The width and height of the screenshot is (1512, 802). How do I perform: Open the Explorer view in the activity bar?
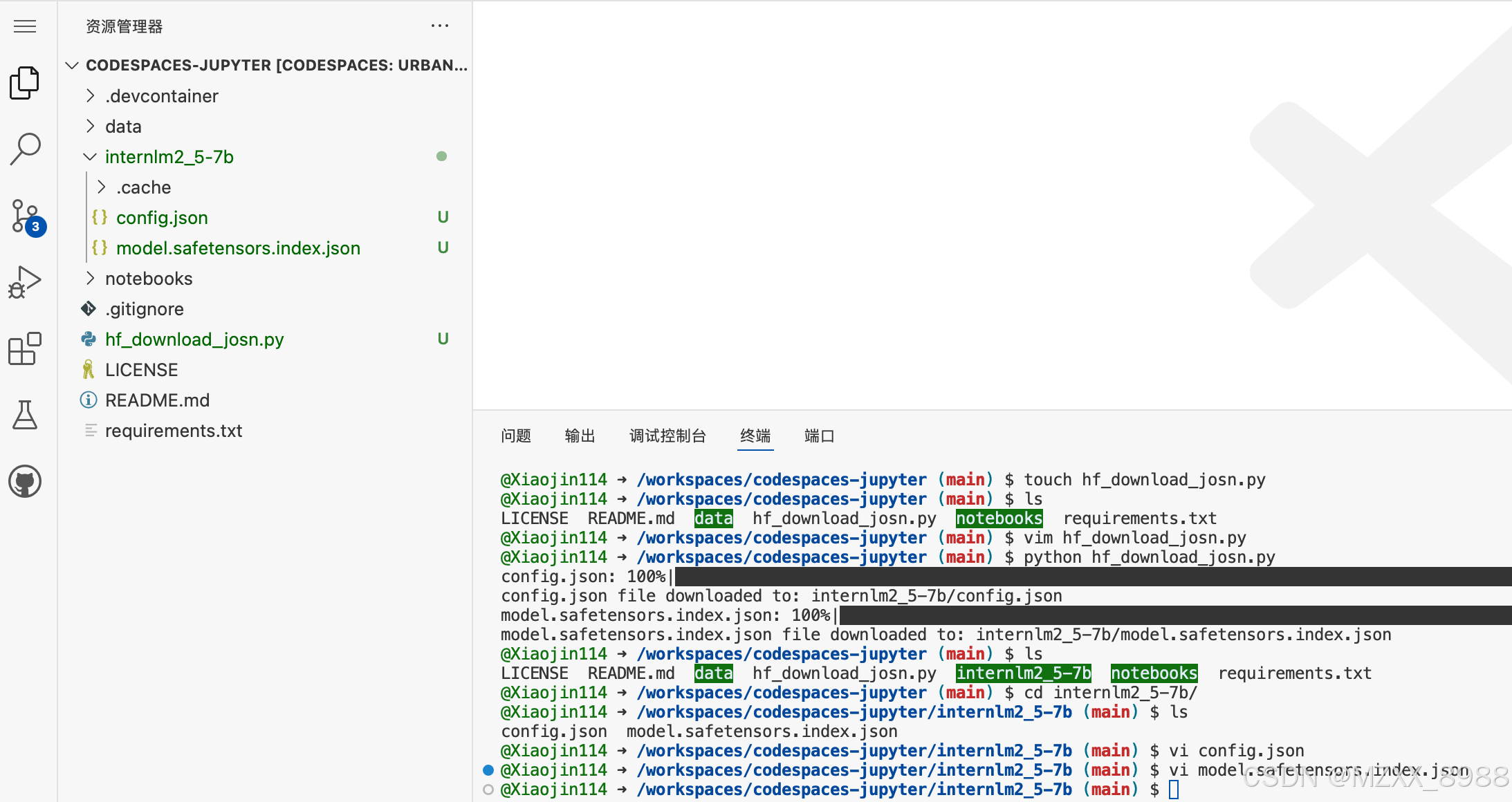(x=25, y=82)
